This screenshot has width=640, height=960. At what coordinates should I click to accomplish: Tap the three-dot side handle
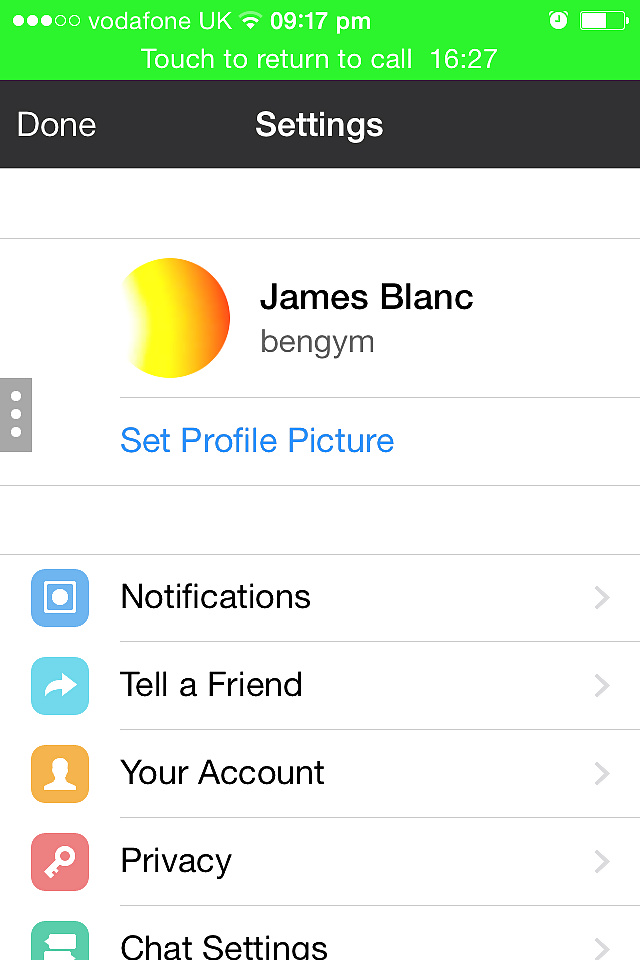click(16, 415)
